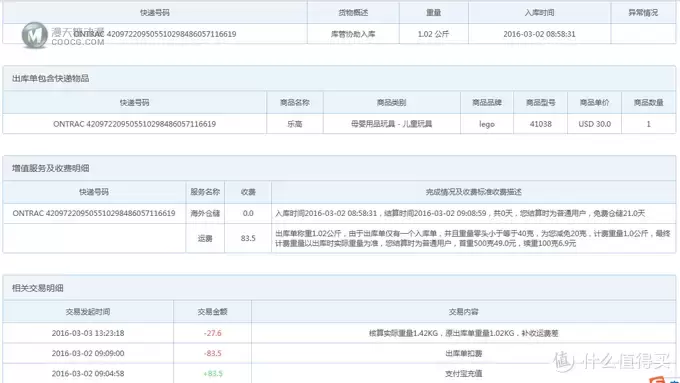680x383 pixels.
Task: Select the ONTRAC tracking number in the '海外仓储' row
Action: point(94,213)
